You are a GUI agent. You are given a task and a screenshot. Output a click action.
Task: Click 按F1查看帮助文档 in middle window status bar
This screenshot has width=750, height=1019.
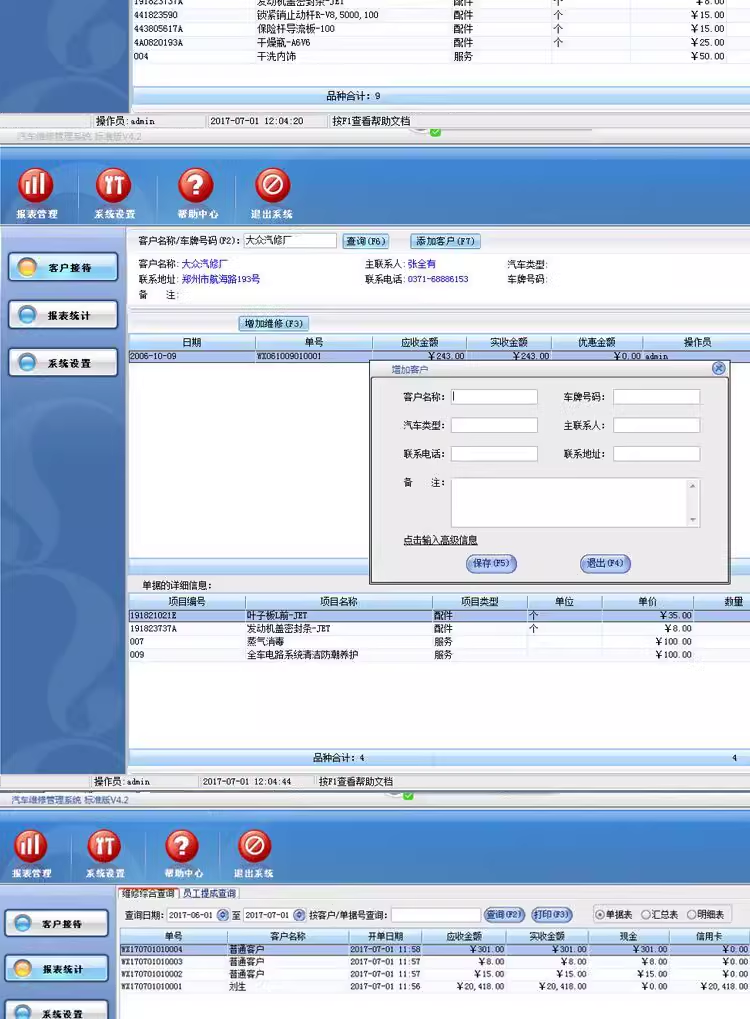click(356, 781)
